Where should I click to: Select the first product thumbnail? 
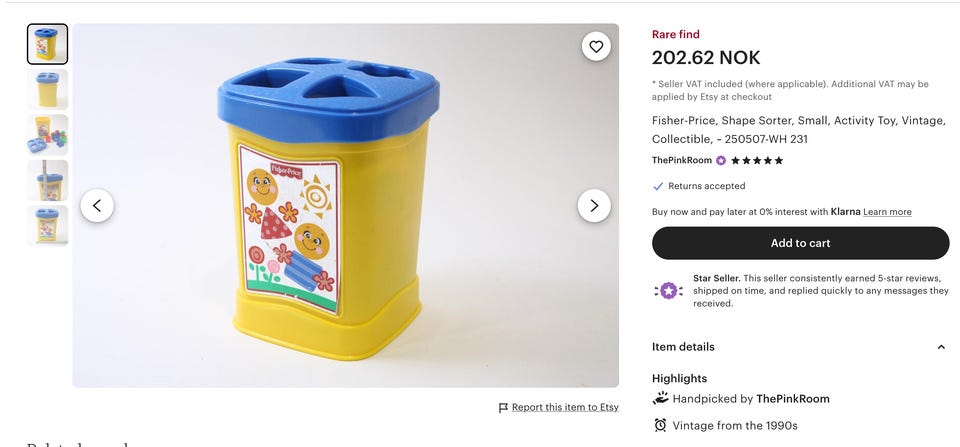pos(48,44)
